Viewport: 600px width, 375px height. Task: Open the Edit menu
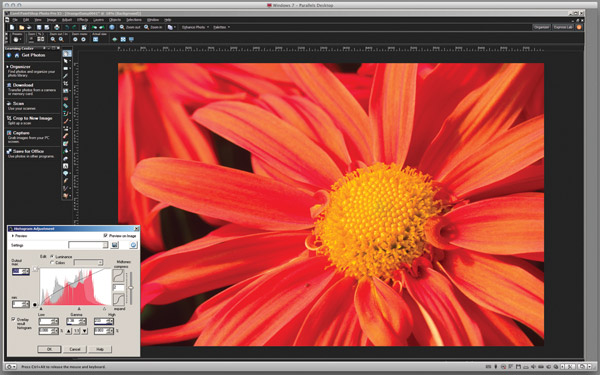pyautogui.click(x=26, y=20)
